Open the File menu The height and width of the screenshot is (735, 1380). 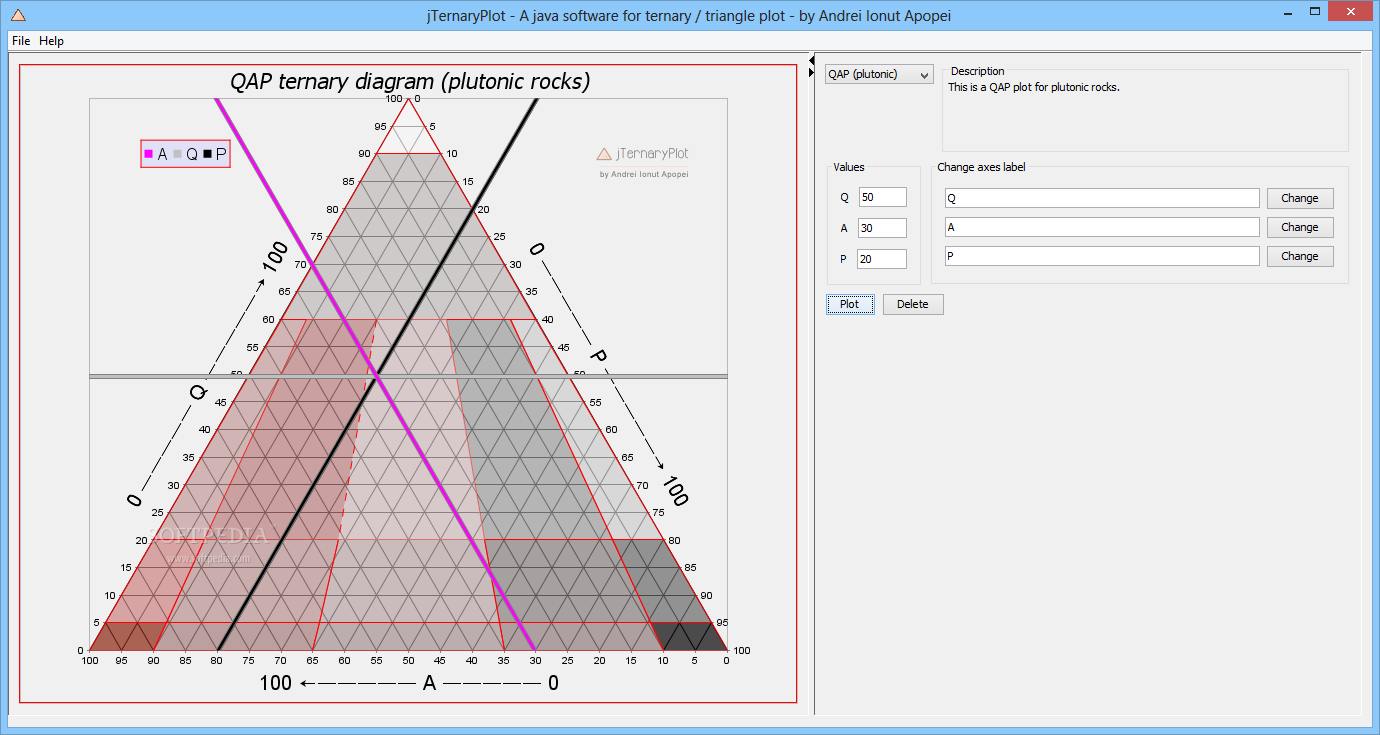pos(21,41)
